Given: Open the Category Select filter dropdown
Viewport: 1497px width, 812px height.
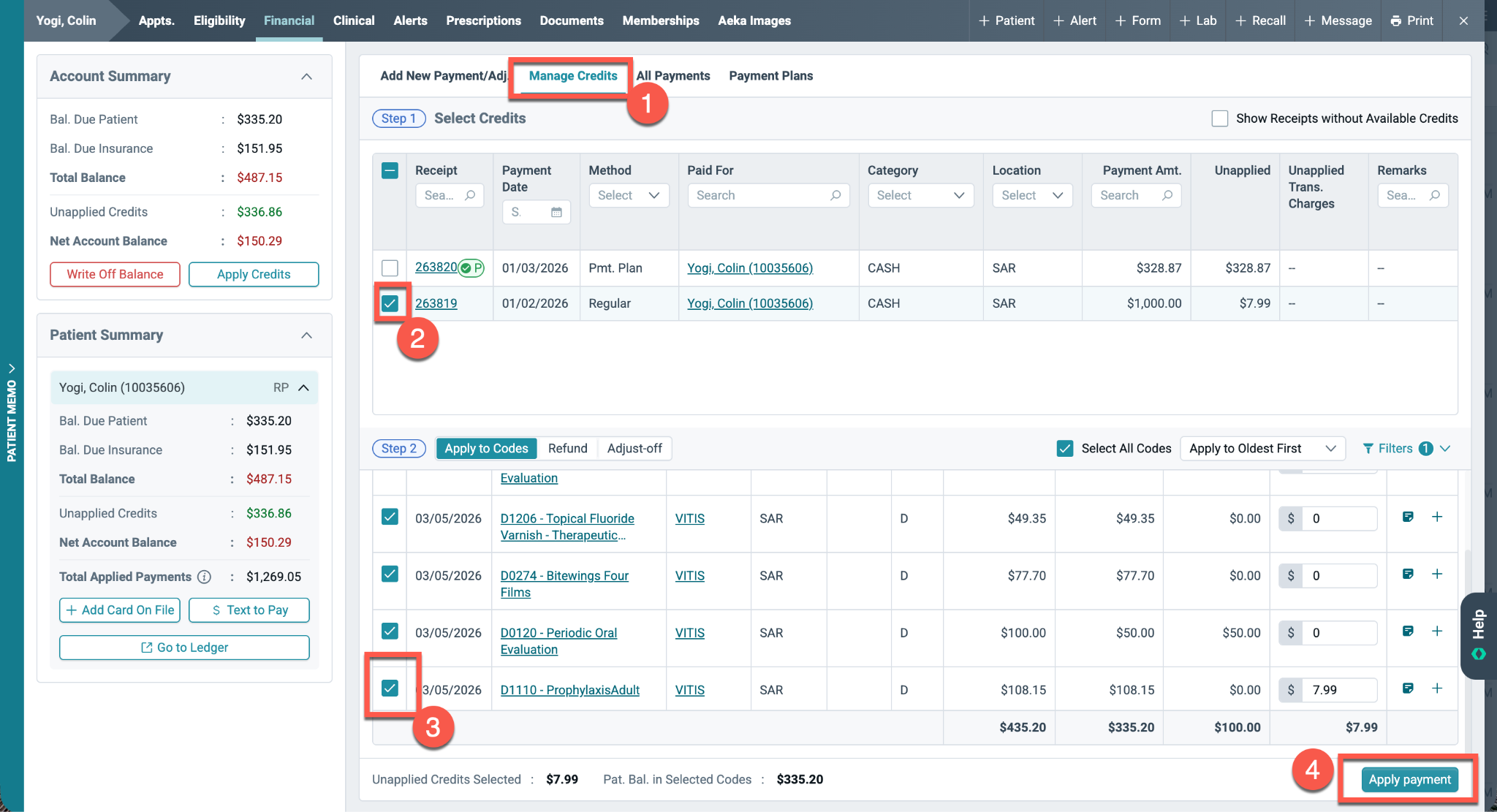Looking at the screenshot, I should pyautogui.click(x=920, y=195).
